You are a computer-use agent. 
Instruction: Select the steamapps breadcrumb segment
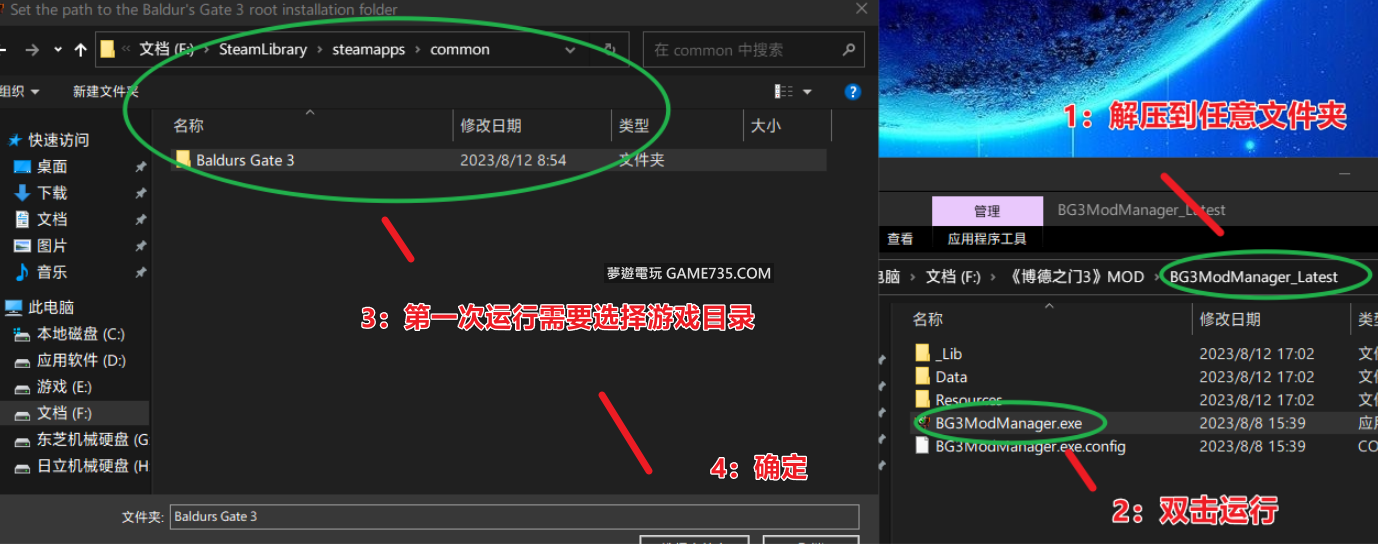click(x=369, y=49)
